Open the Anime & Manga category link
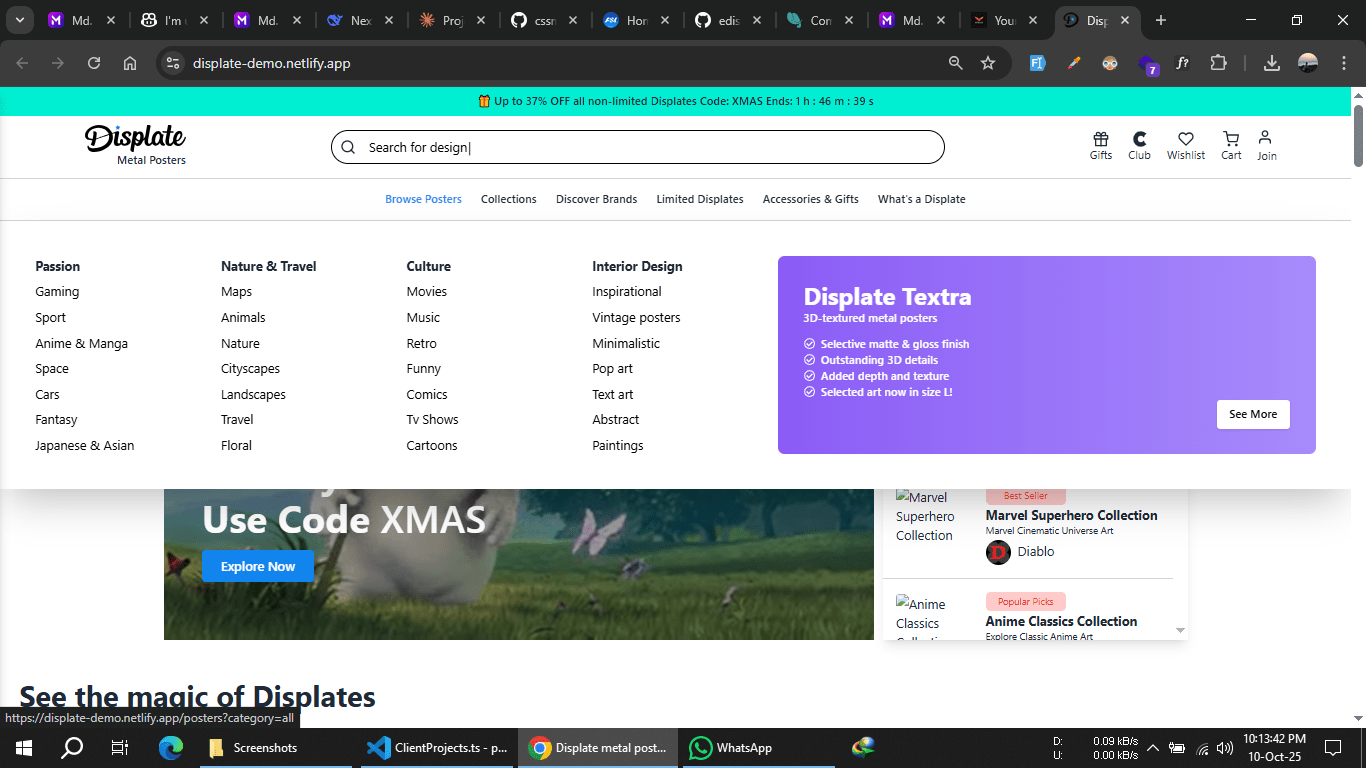Screen dimensions: 1366x768 81,343
